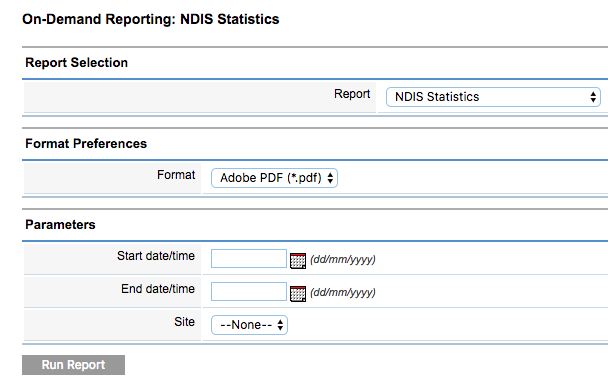Click the Site field label
608x385 pixels.
[184, 322]
